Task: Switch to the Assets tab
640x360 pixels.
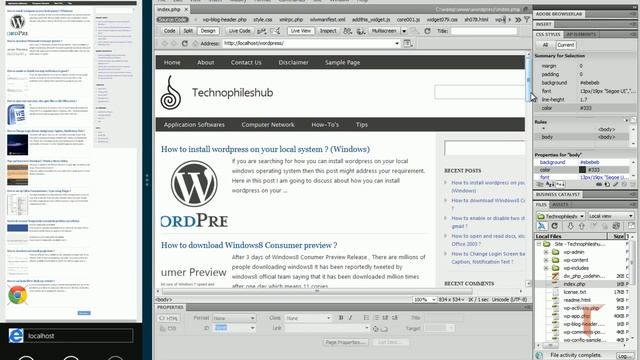Action: (560, 205)
